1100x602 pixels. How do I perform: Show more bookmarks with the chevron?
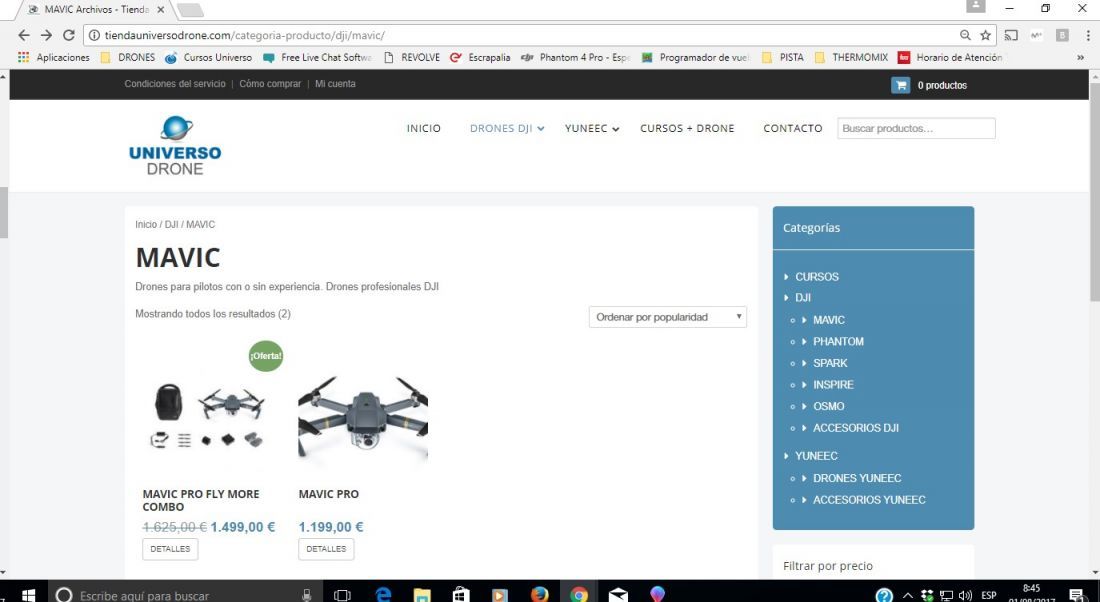coord(1080,58)
